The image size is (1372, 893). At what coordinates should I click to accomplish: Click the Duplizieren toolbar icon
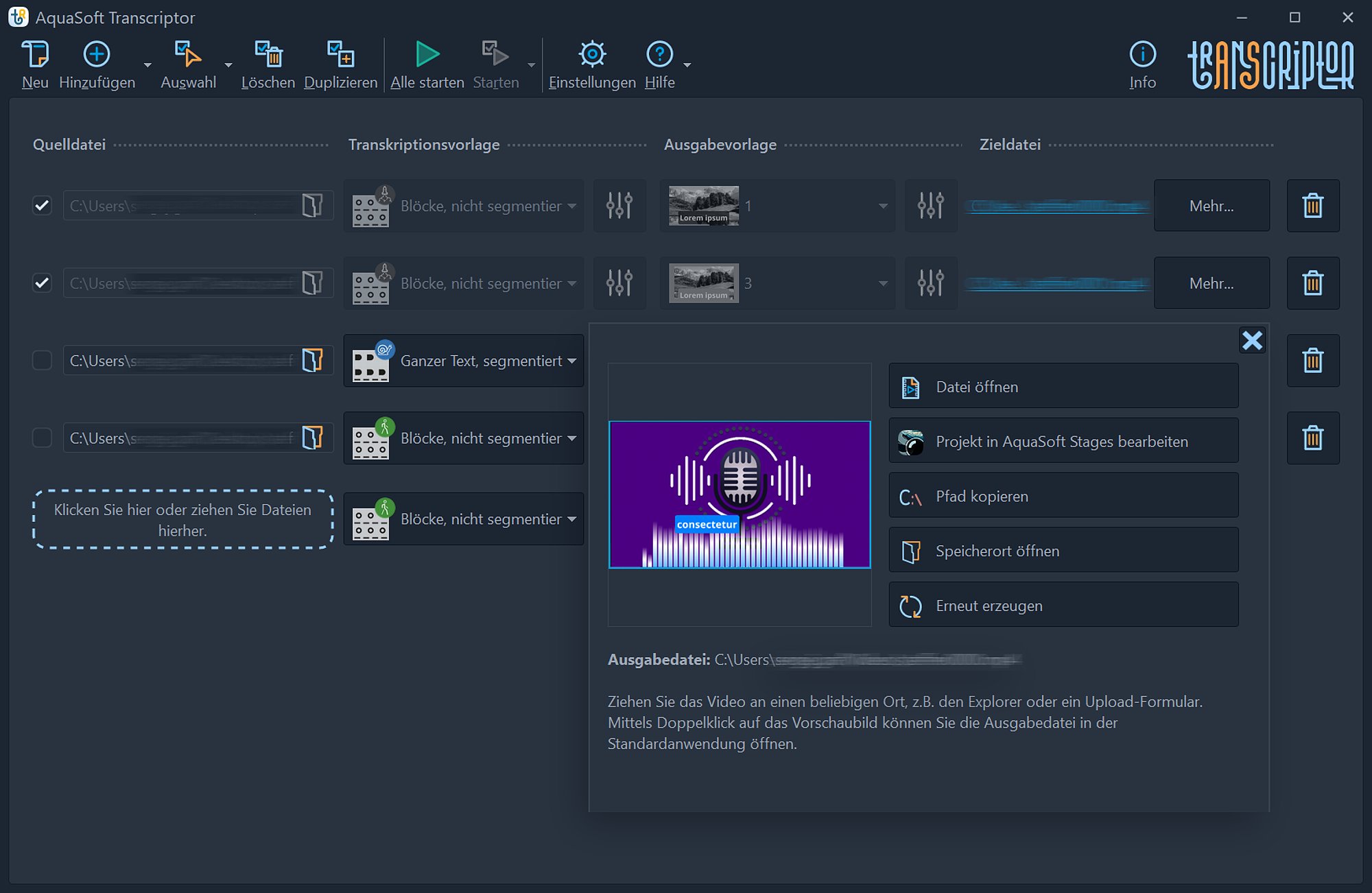341,54
